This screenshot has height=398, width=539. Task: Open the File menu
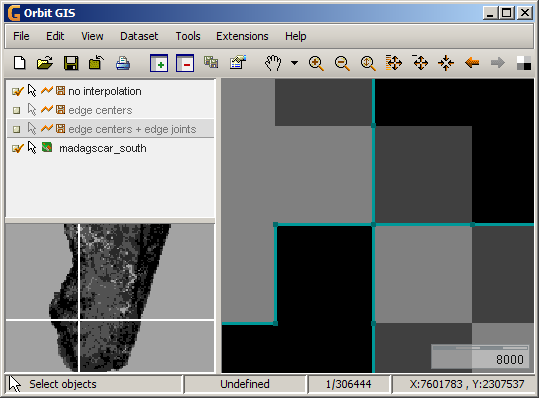tap(21, 36)
